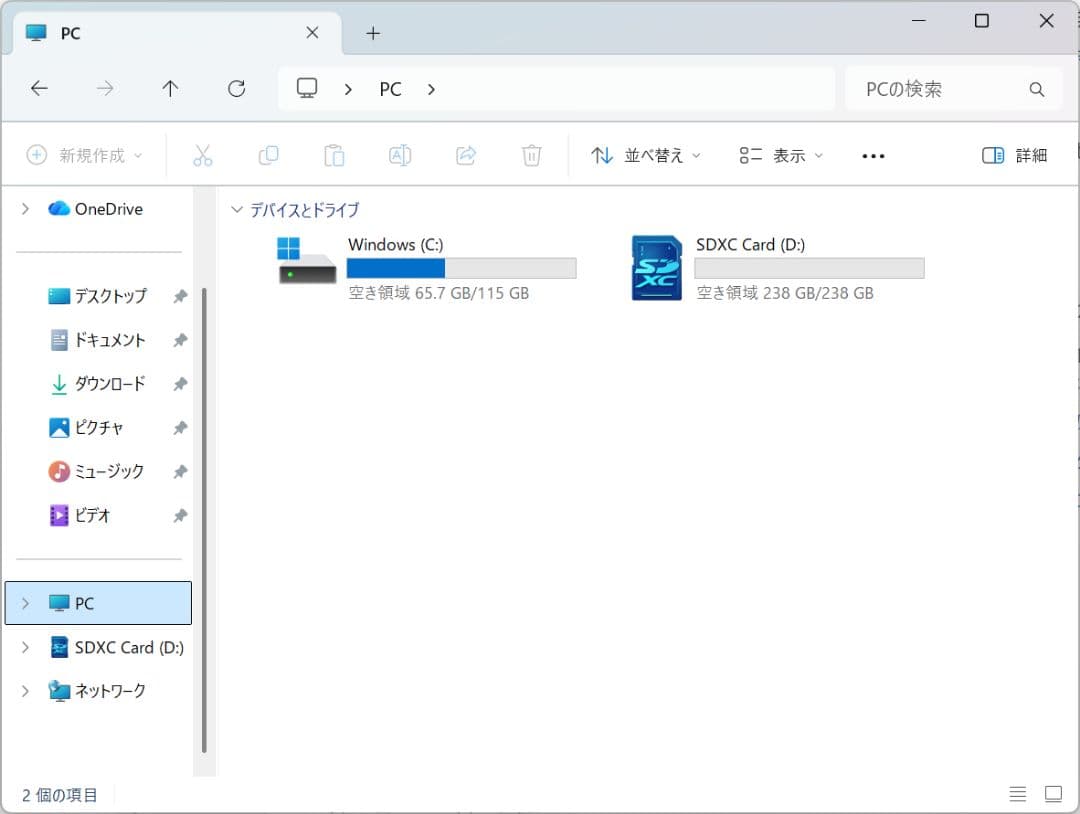Click the up-one-level navigation arrow
This screenshot has height=814, width=1080.
tap(170, 88)
